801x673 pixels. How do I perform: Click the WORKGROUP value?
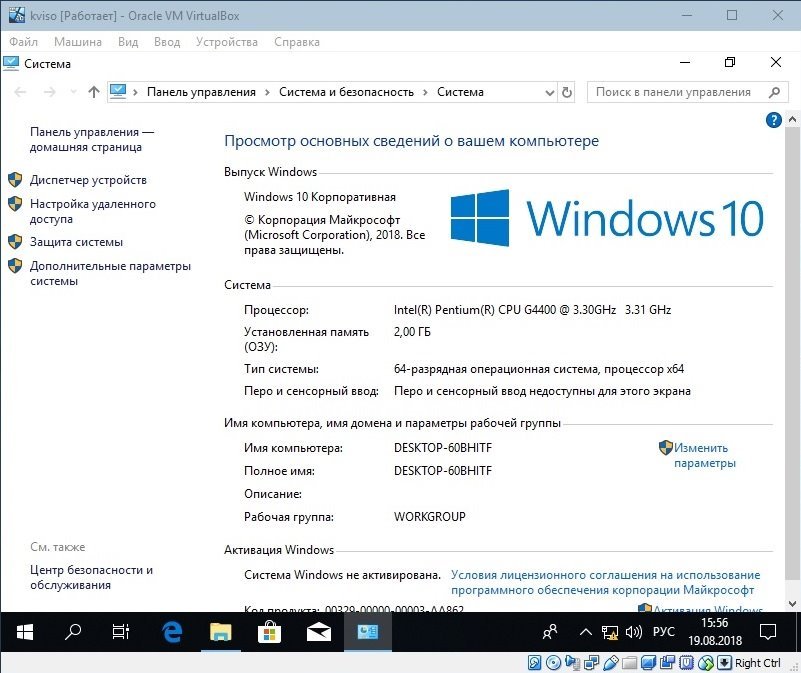(430, 517)
